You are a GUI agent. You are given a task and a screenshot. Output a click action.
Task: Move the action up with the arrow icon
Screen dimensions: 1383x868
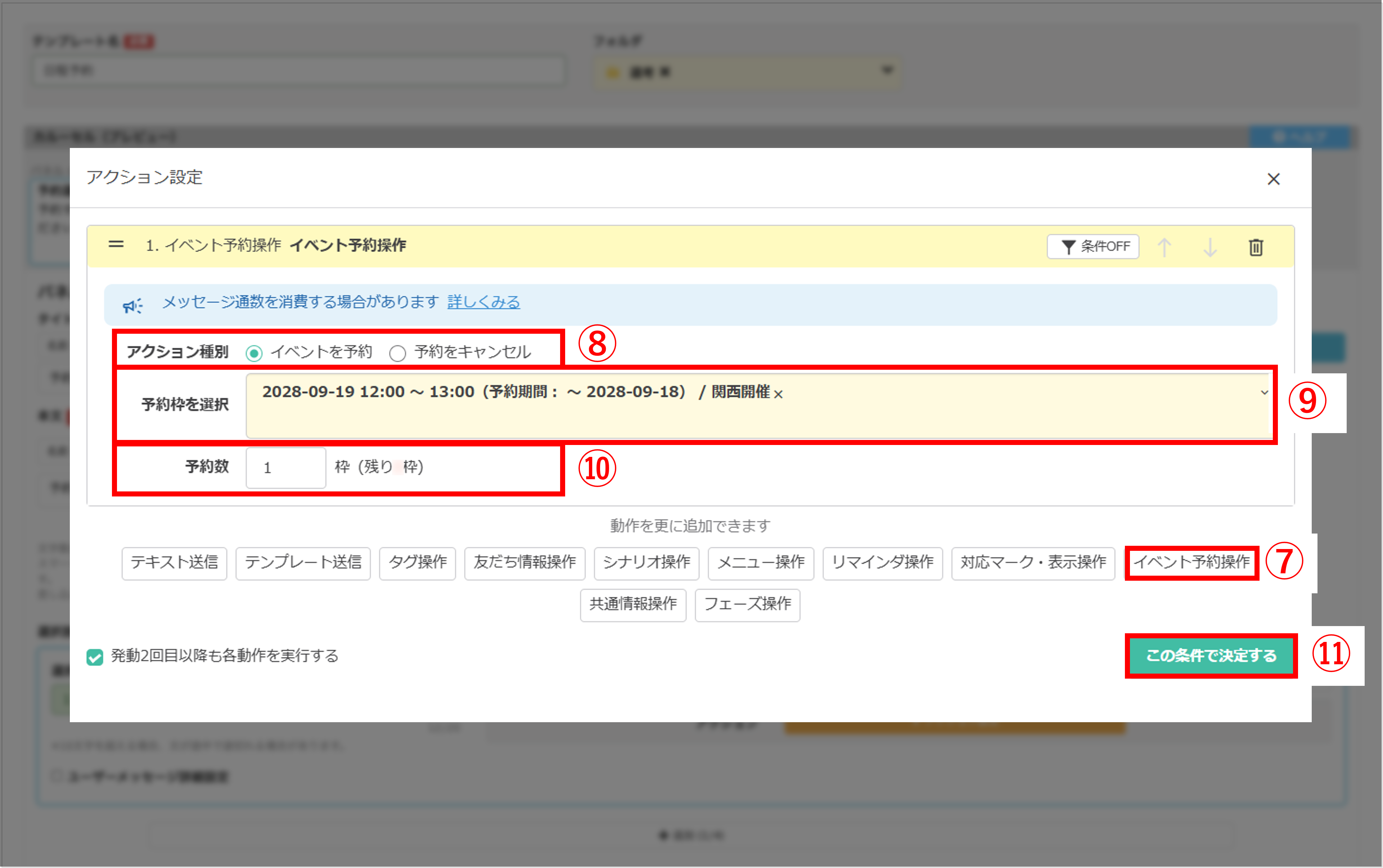click(x=1165, y=247)
